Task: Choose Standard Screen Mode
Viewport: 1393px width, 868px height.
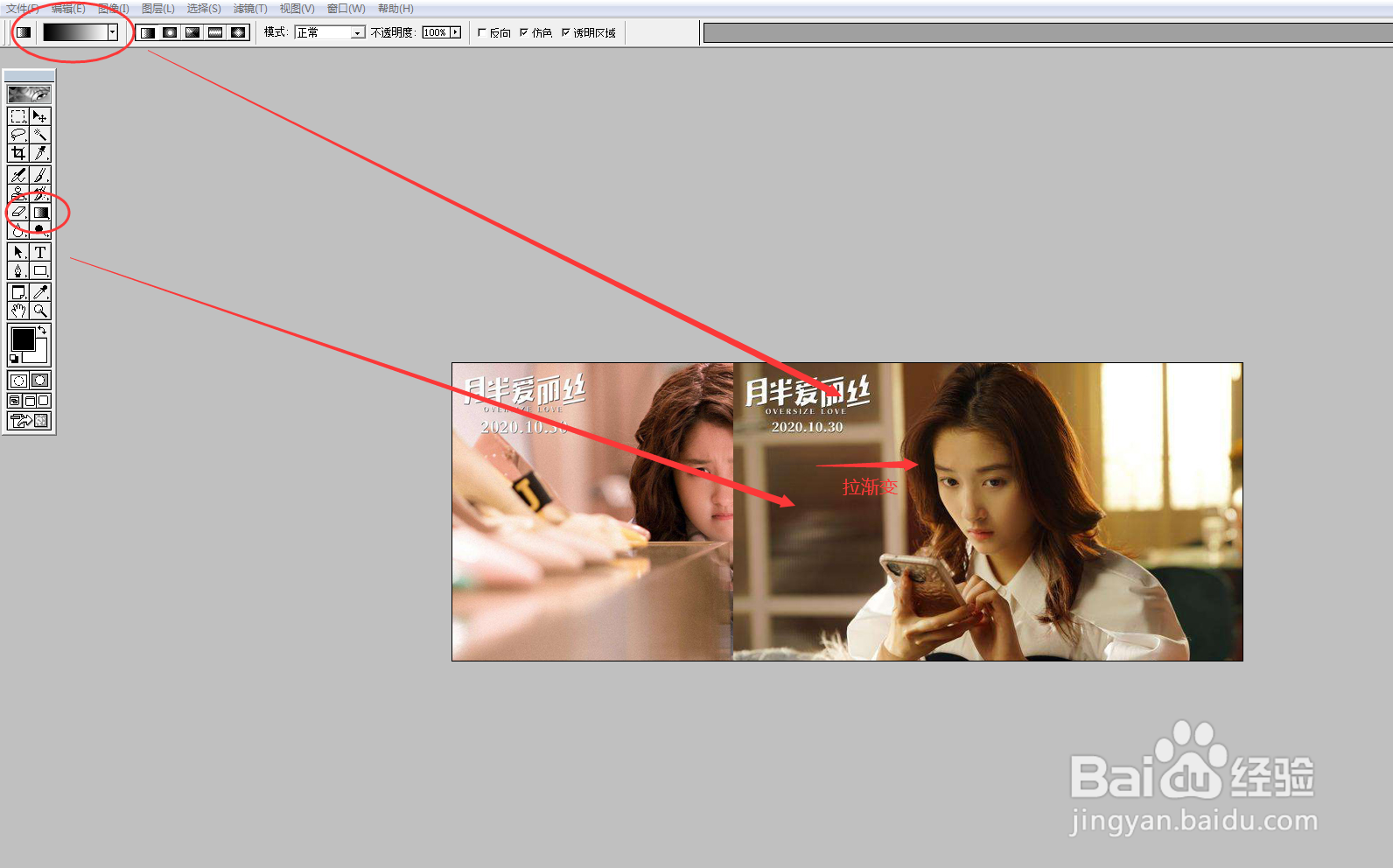Action: pos(15,401)
